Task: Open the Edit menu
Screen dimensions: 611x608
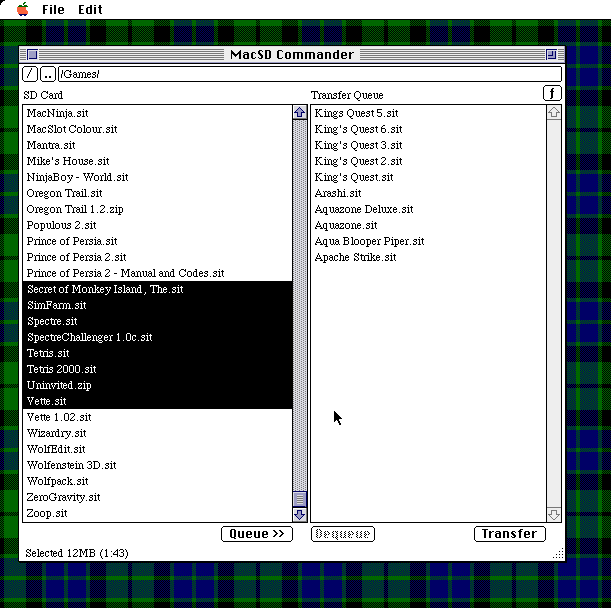Action: click(x=90, y=9)
